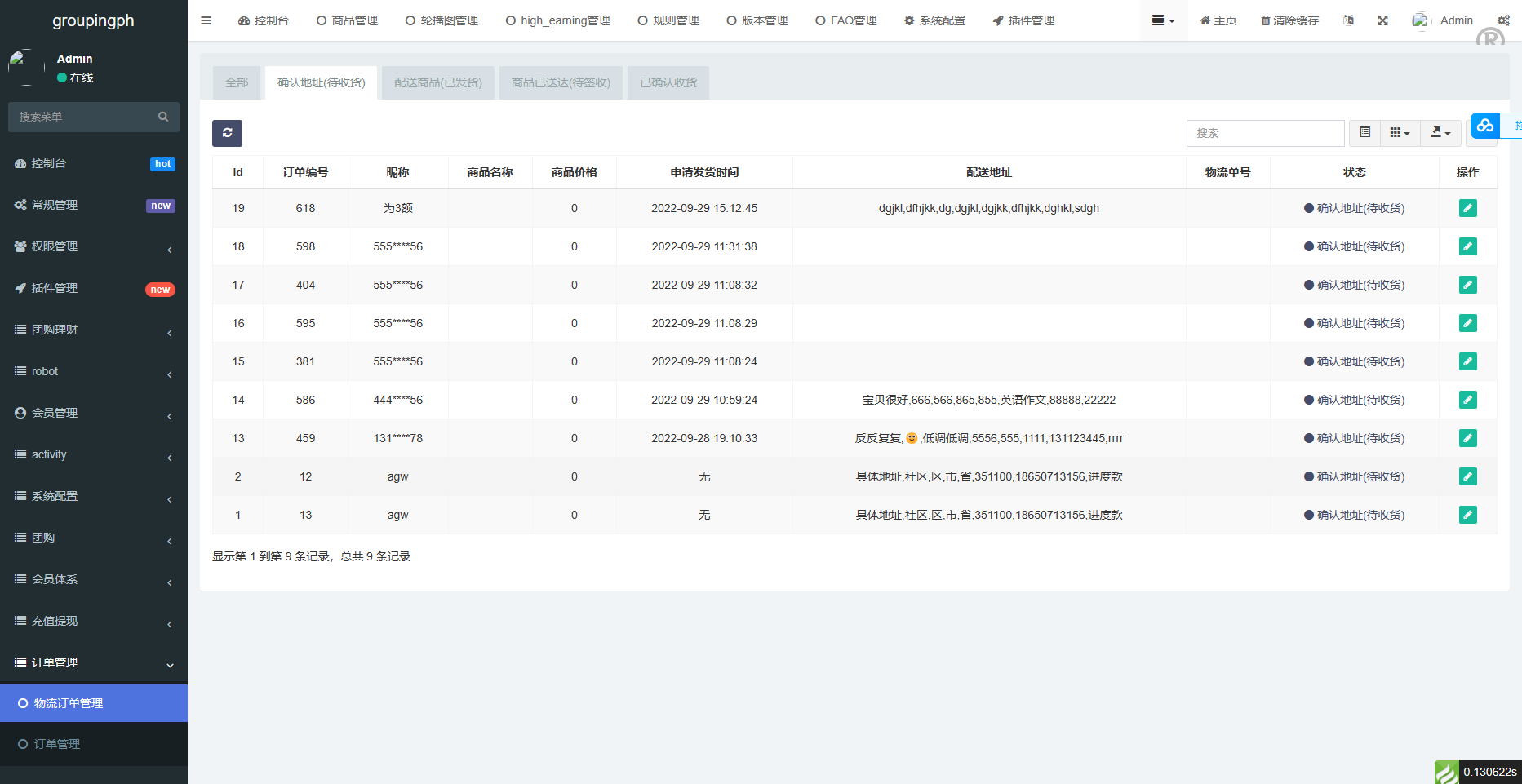Open the settings gear icon at top right
The height and width of the screenshot is (784, 1522).
[1504, 20]
